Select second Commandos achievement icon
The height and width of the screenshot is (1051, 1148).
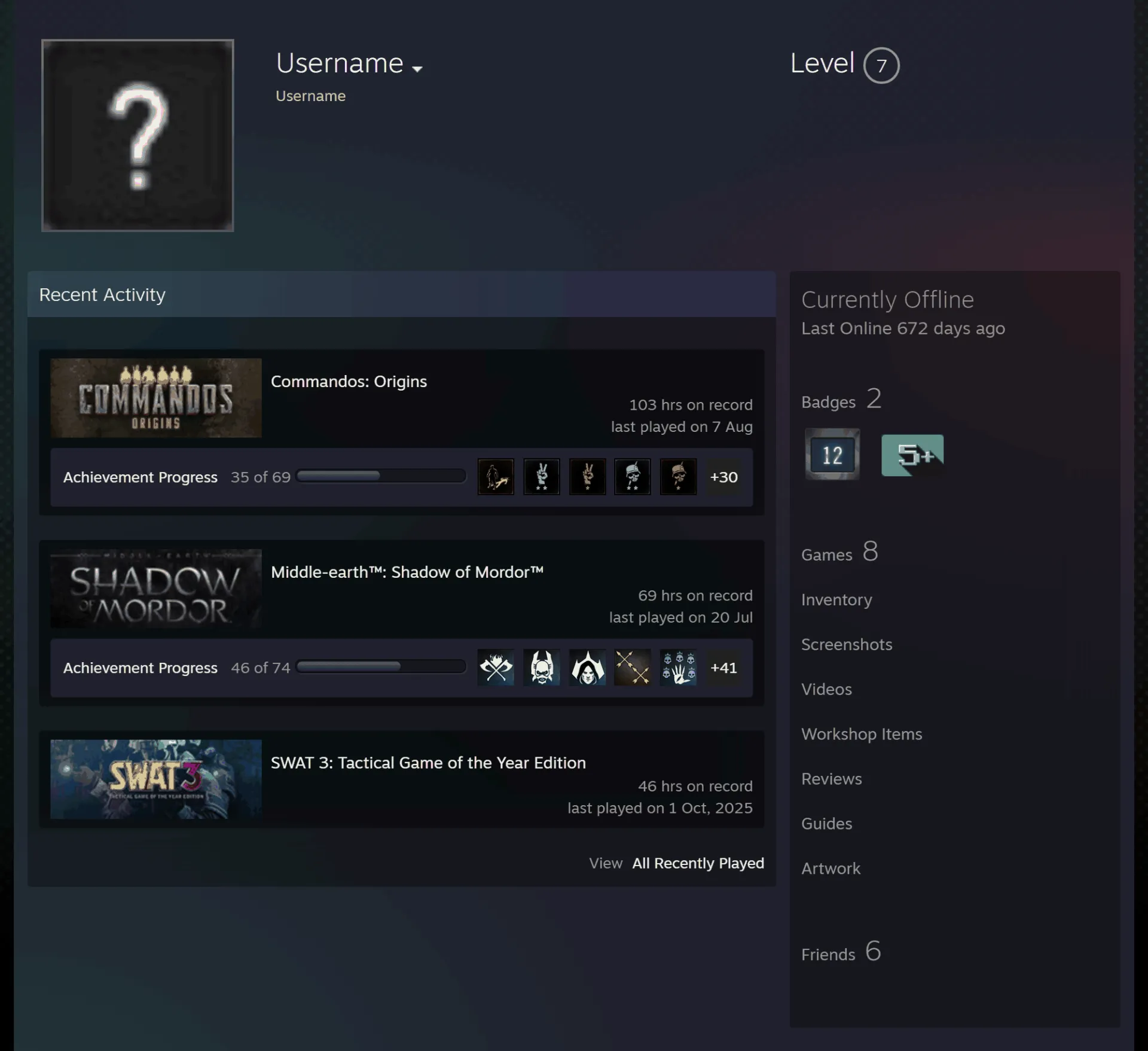click(542, 477)
